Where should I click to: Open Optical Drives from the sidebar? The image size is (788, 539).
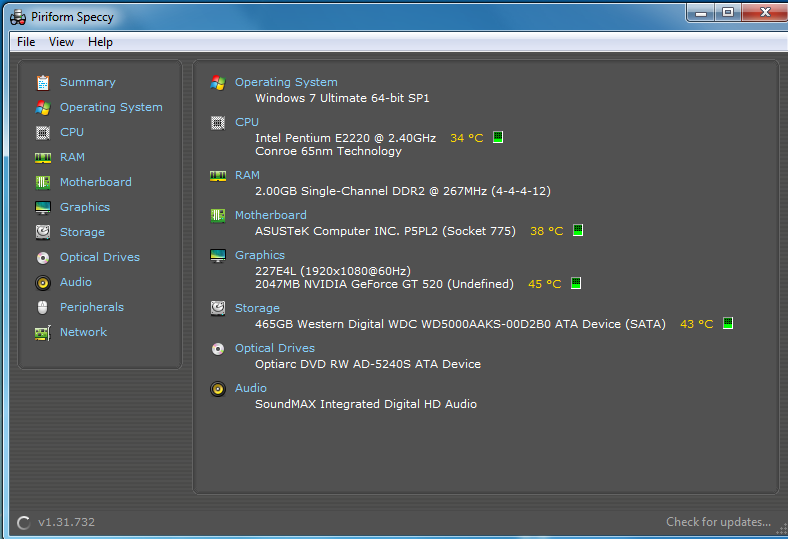click(x=100, y=257)
